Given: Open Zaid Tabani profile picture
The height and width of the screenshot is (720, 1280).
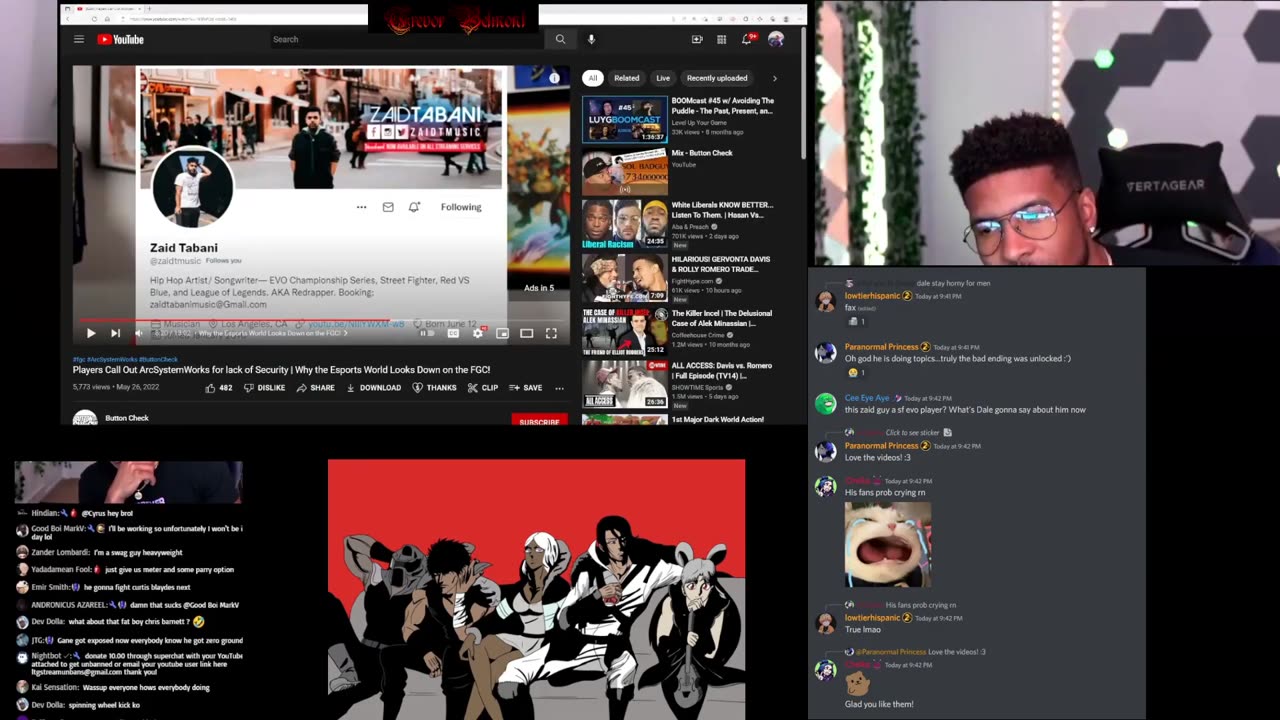Looking at the screenshot, I should point(193,186).
